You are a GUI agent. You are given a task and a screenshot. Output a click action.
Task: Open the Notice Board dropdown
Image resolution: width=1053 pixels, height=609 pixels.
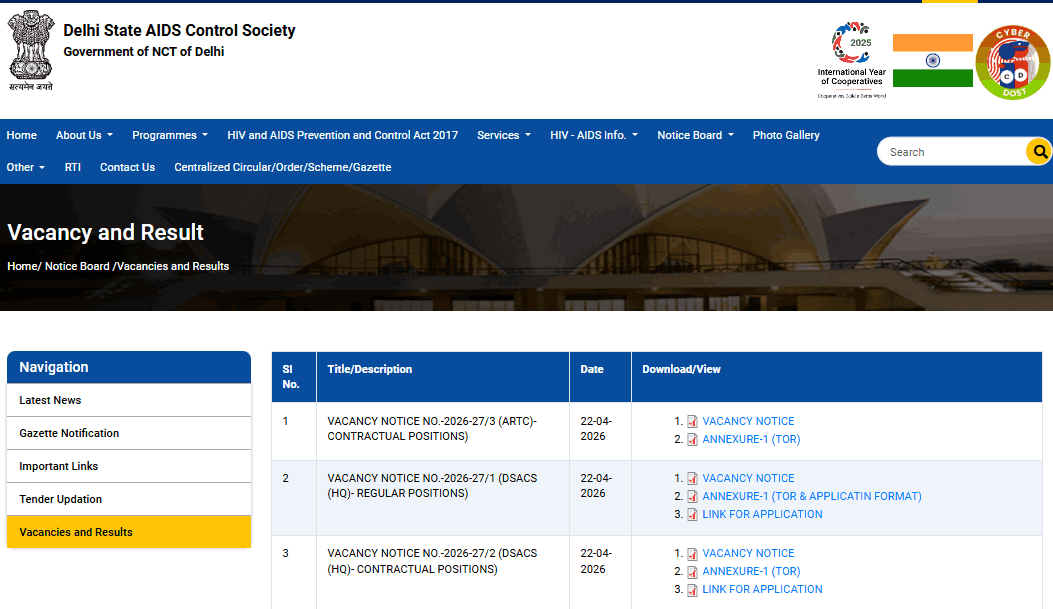click(x=695, y=134)
